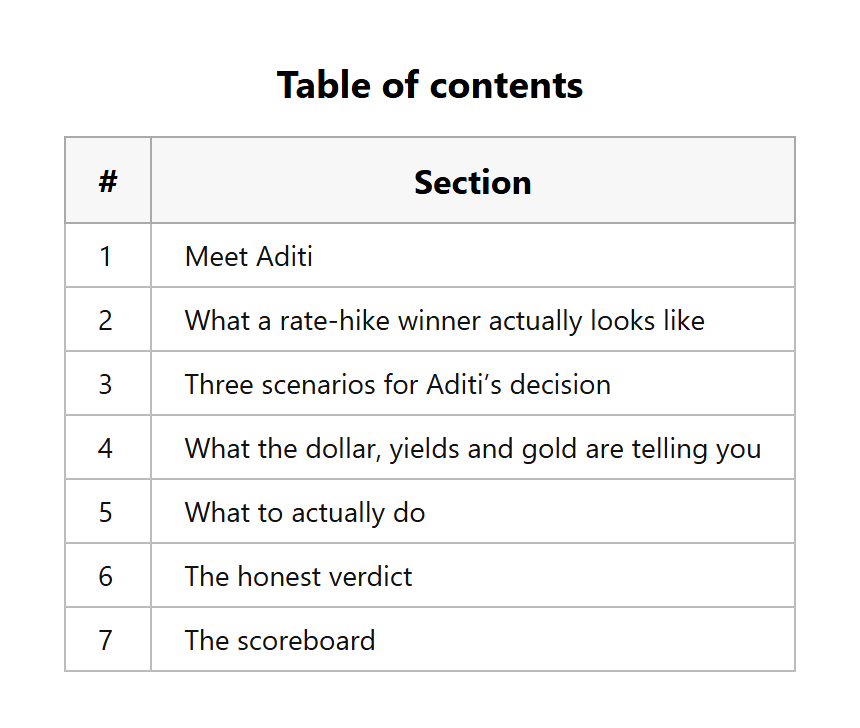The width and height of the screenshot is (860, 728).
Task: Click the Table of contents heading
Action: point(429,86)
